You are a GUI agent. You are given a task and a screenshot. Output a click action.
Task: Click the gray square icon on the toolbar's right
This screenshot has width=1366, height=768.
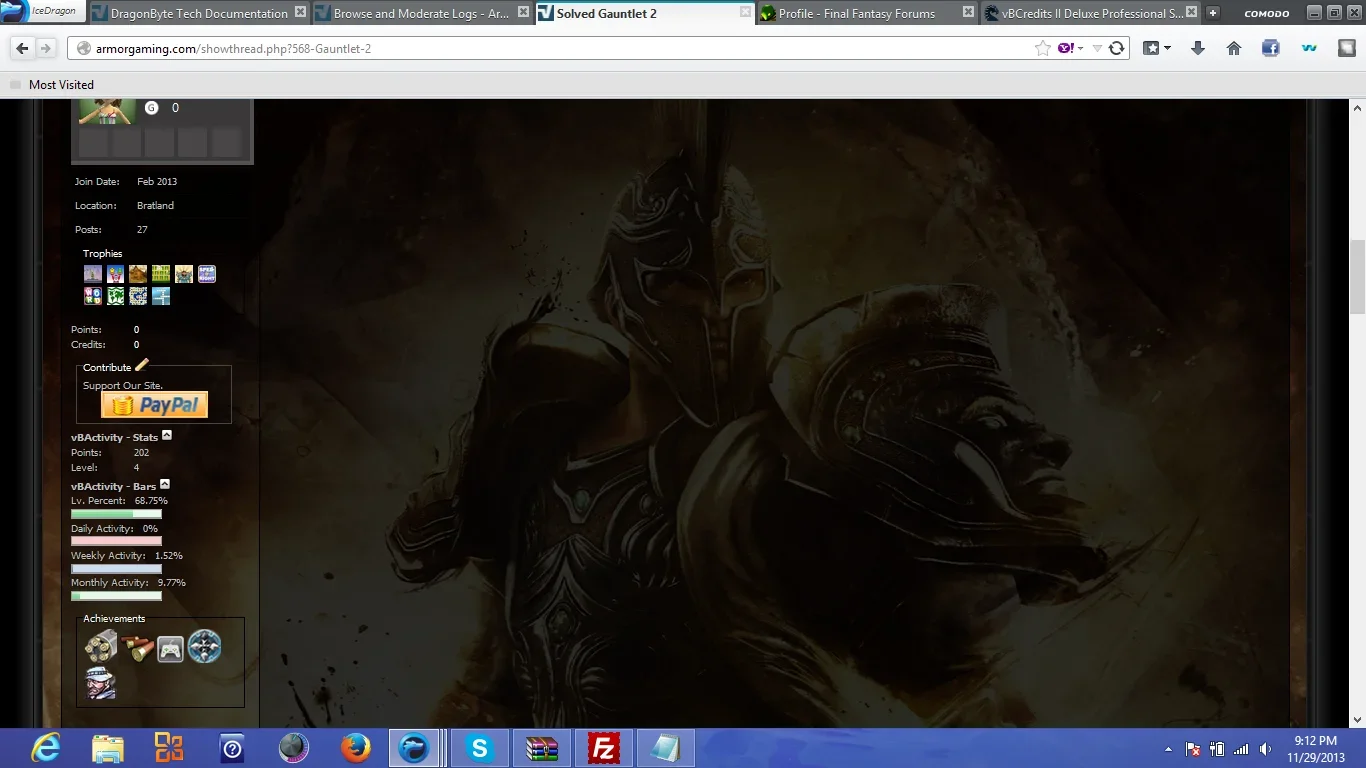point(1346,48)
